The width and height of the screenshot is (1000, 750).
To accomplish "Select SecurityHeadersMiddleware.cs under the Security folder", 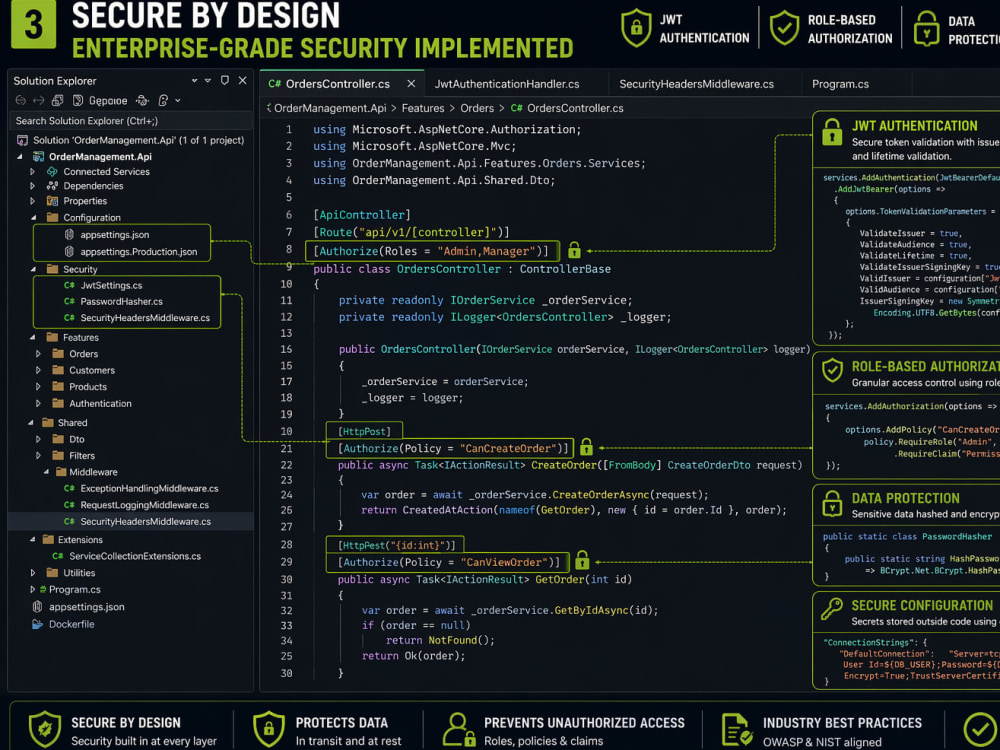I will click(145, 318).
